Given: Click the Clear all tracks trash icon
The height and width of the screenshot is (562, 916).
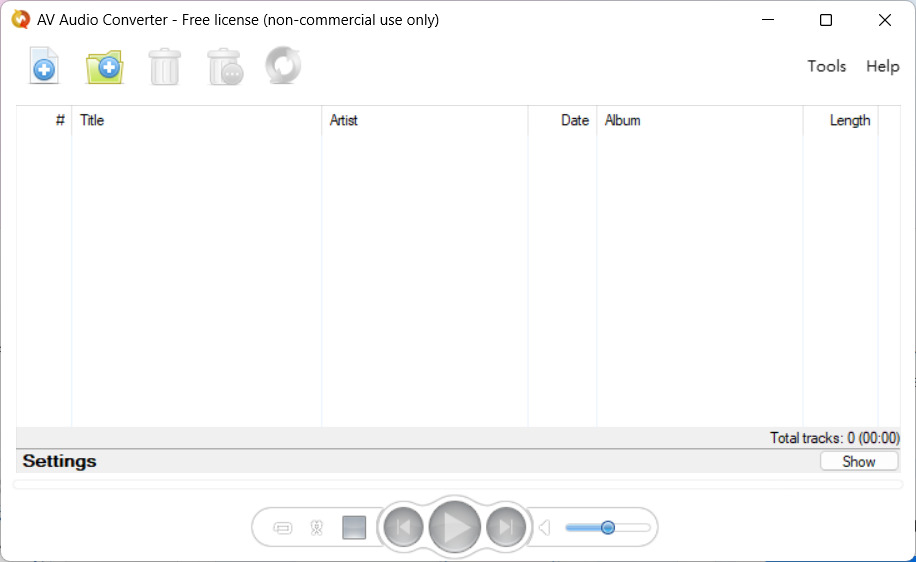Looking at the screenshot, I should pos(225,67).
